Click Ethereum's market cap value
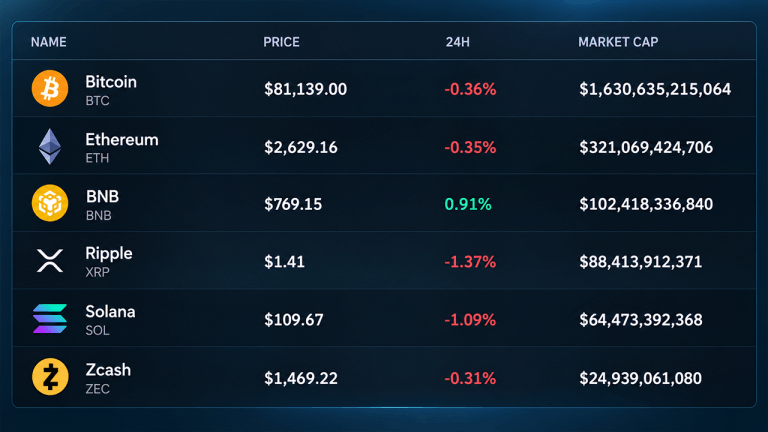Image resolution: width=768 pixels, height=432 pixels. pyautogui.click(x=646, y=147)
